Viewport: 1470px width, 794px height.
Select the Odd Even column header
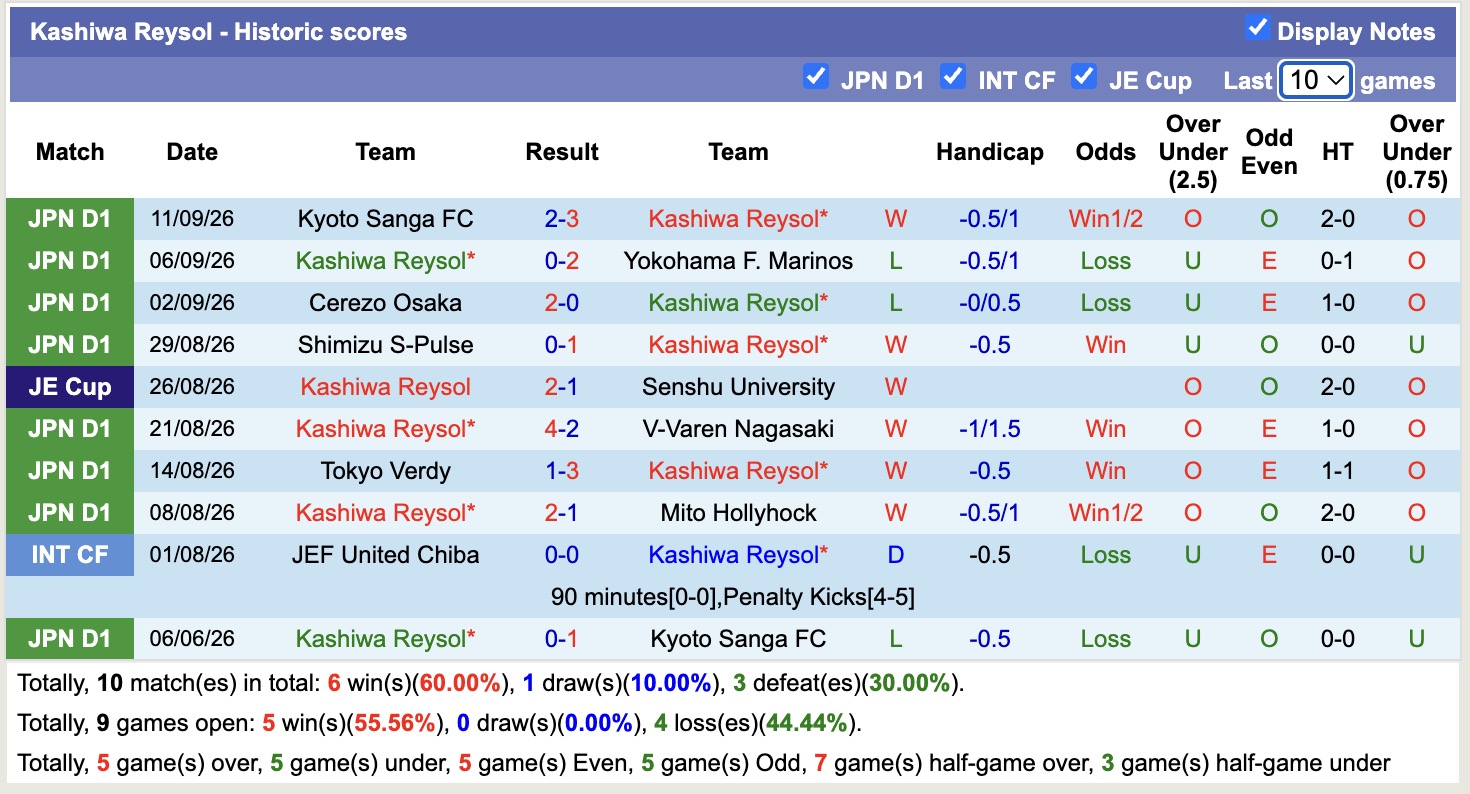pos(1269,152)
